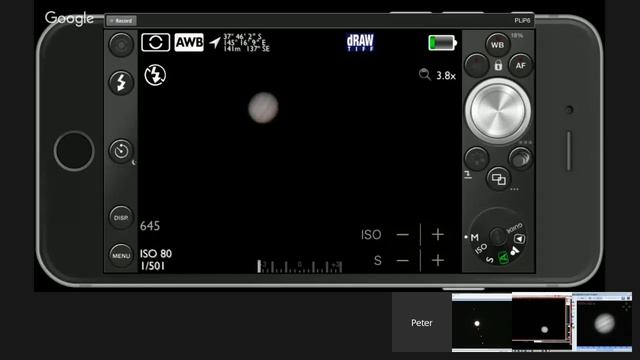Click the Record button above the camera view

pos(121,20)
